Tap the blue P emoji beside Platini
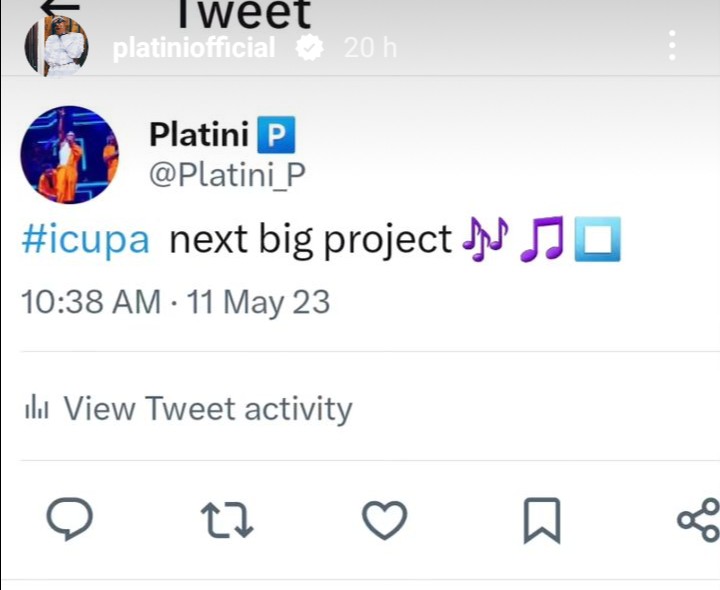Viewport: 720px width, 590px height. coord(276,134)
